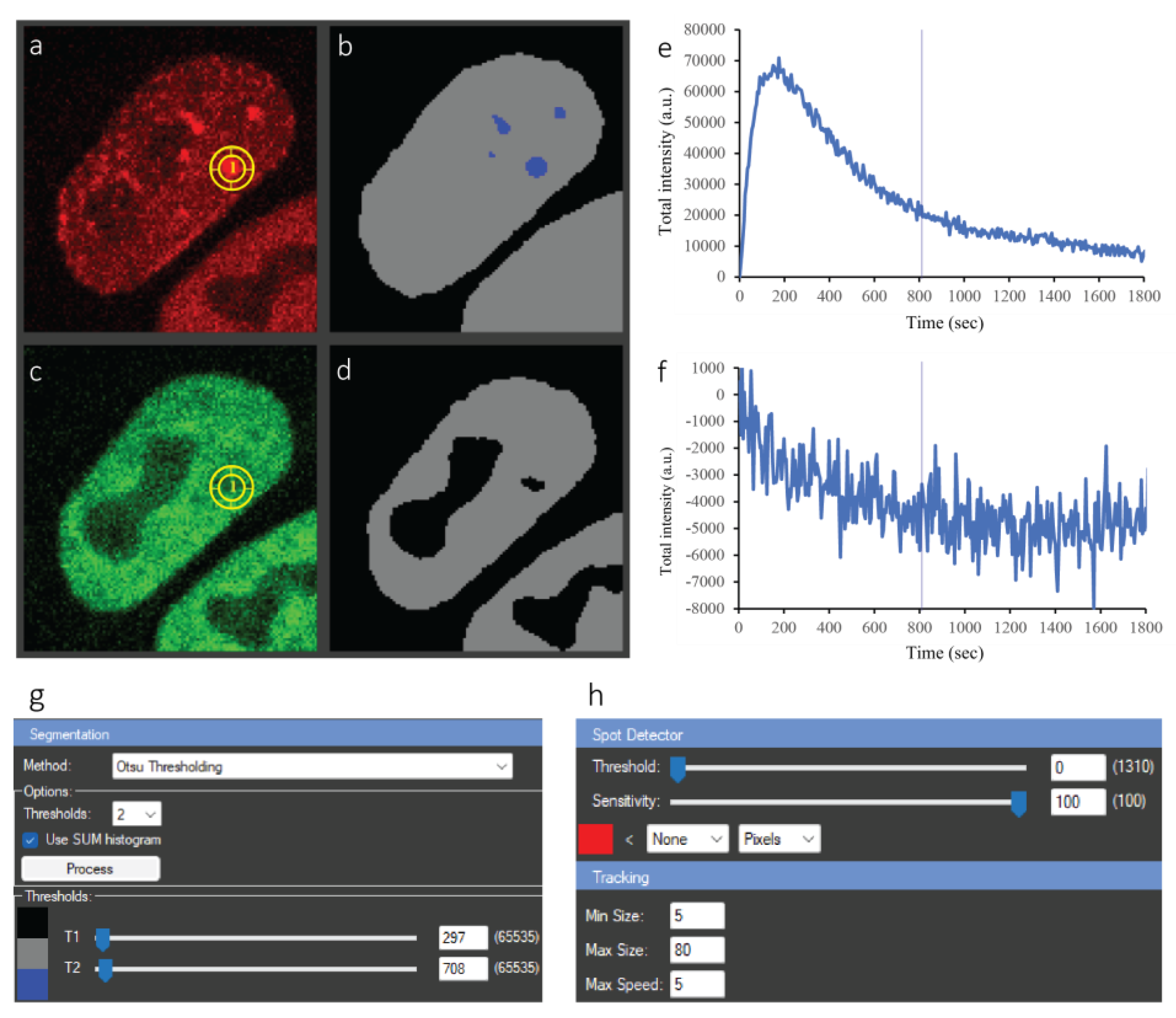Viewport: 1176px width, 1018px height.
Task: Click the Sensitivity slider handle
Action: (x=1019, y=804)
